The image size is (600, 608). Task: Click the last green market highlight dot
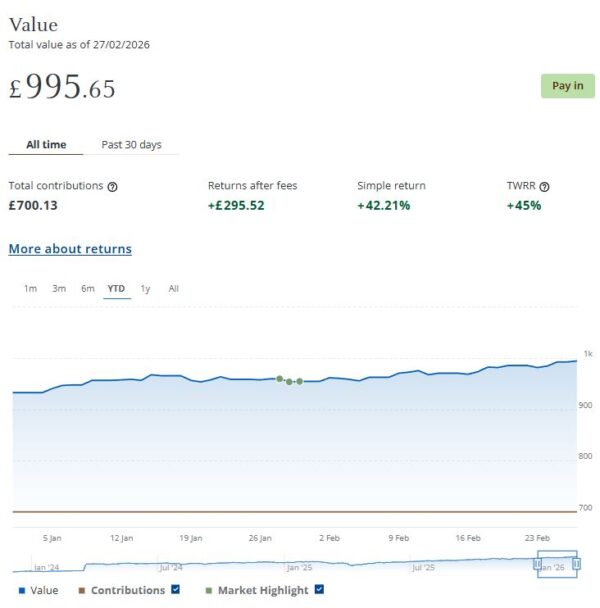pos(299,381)
